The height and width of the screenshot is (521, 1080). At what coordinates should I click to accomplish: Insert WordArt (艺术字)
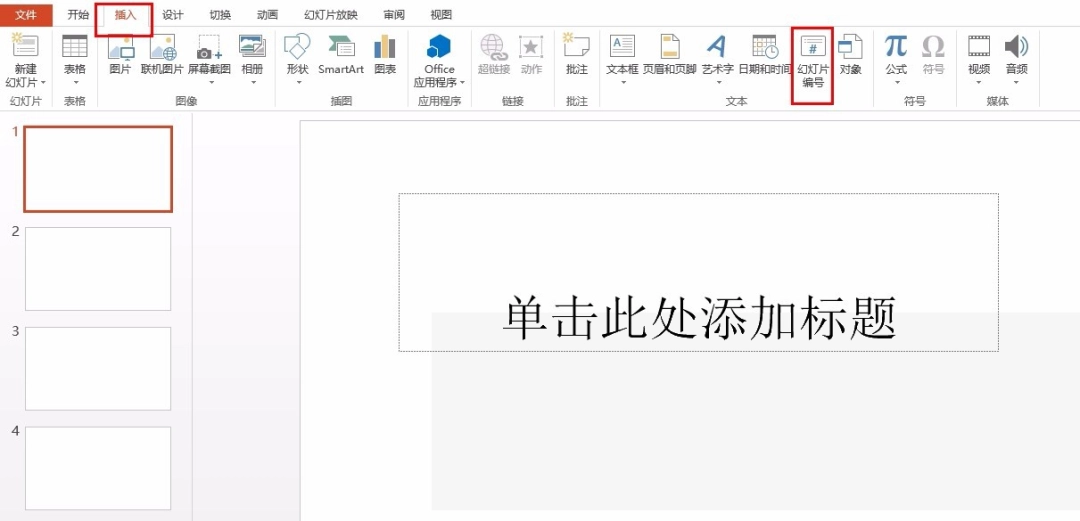click(717, 46)
